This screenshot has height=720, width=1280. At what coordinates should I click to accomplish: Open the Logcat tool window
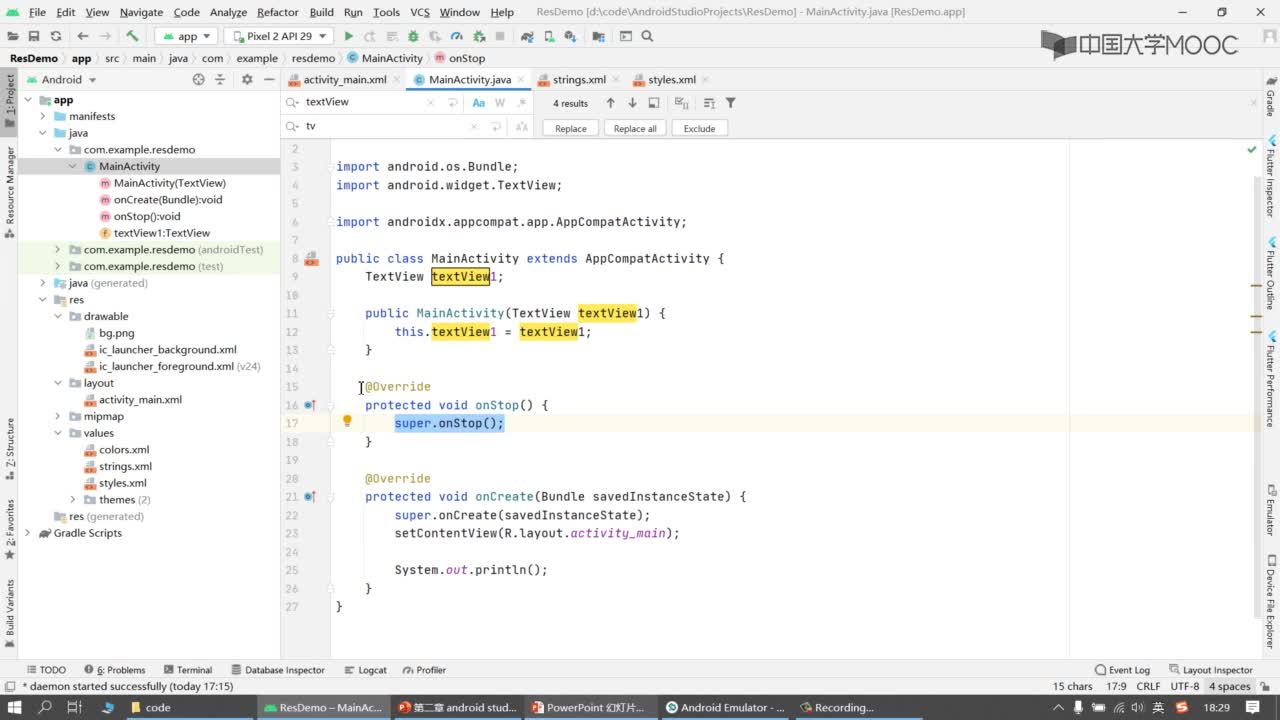pos(365,670)
